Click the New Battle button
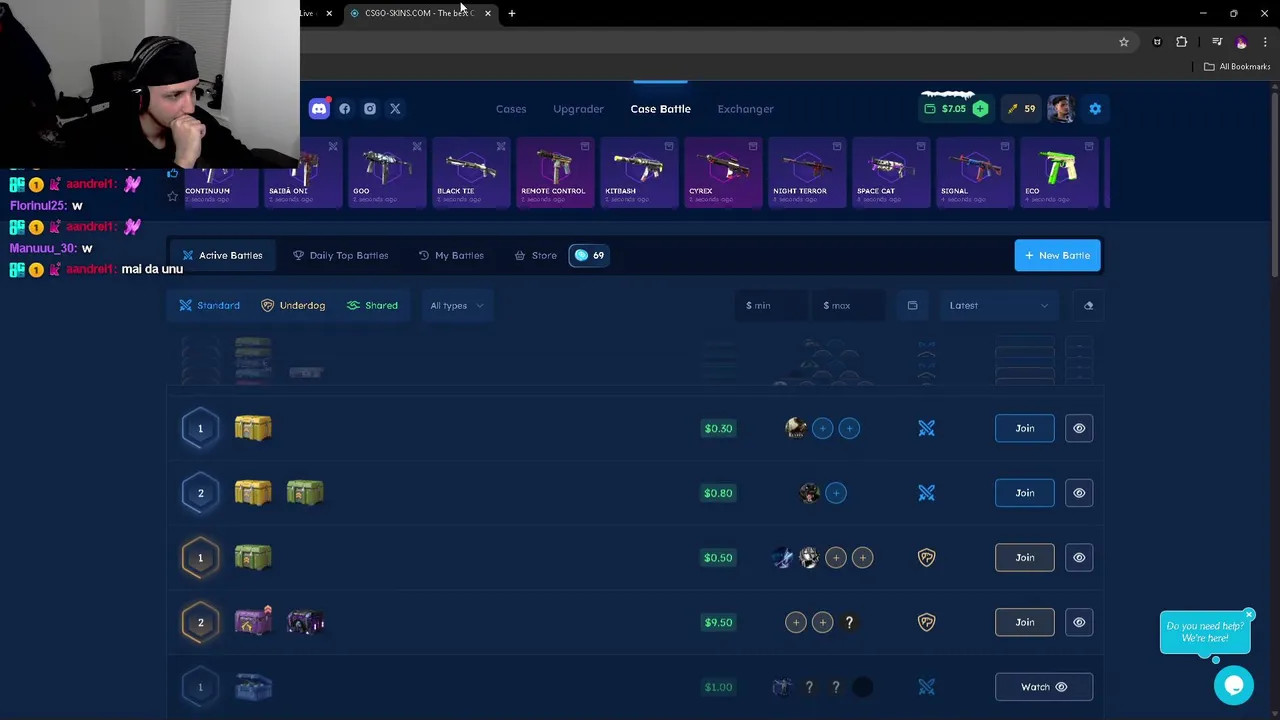1280x720 pixels. [x=1057, y=255]
